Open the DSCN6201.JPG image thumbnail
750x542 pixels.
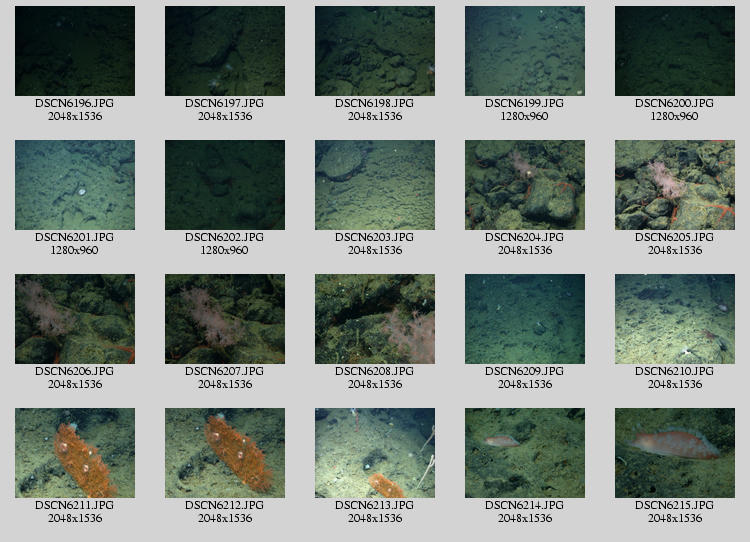point(75,185)
